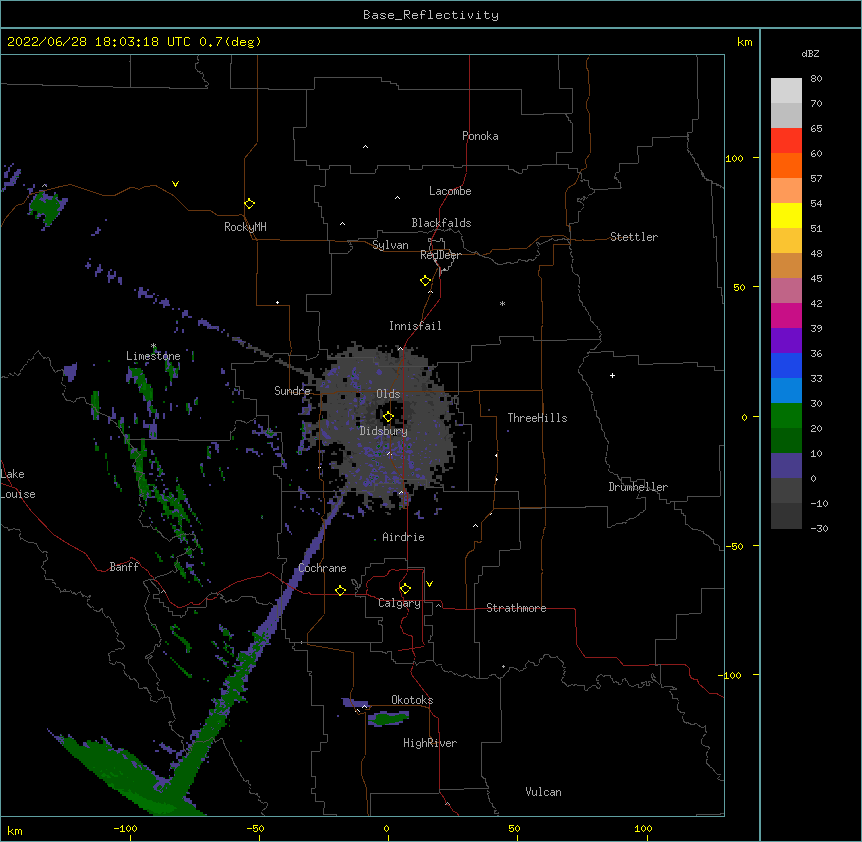Click the dBZ legend heading
Screen dimensions: 862x842
coord(810,54)
